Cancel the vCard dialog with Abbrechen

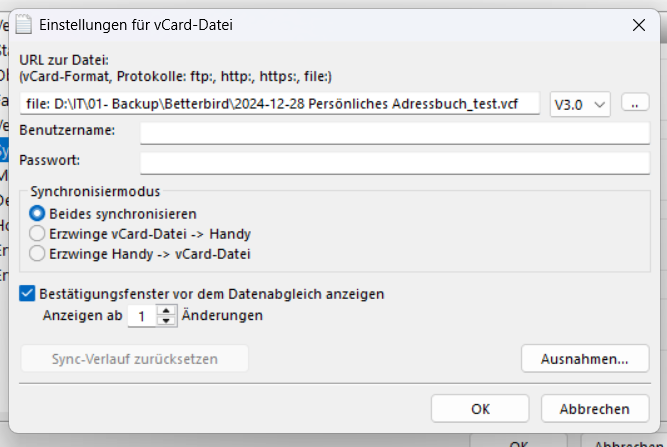pos(595,408)
